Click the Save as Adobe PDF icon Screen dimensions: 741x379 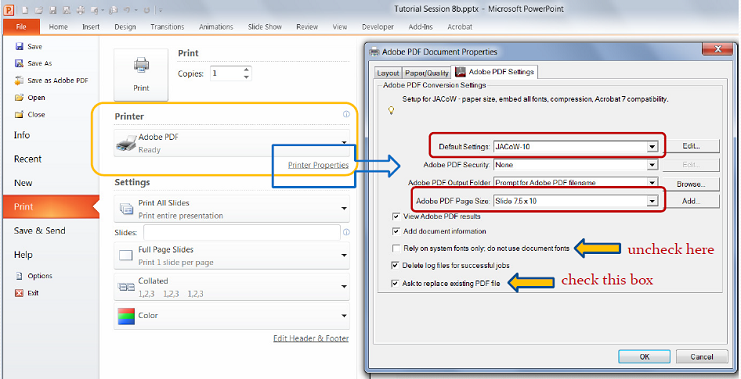(x=19, y=80)
